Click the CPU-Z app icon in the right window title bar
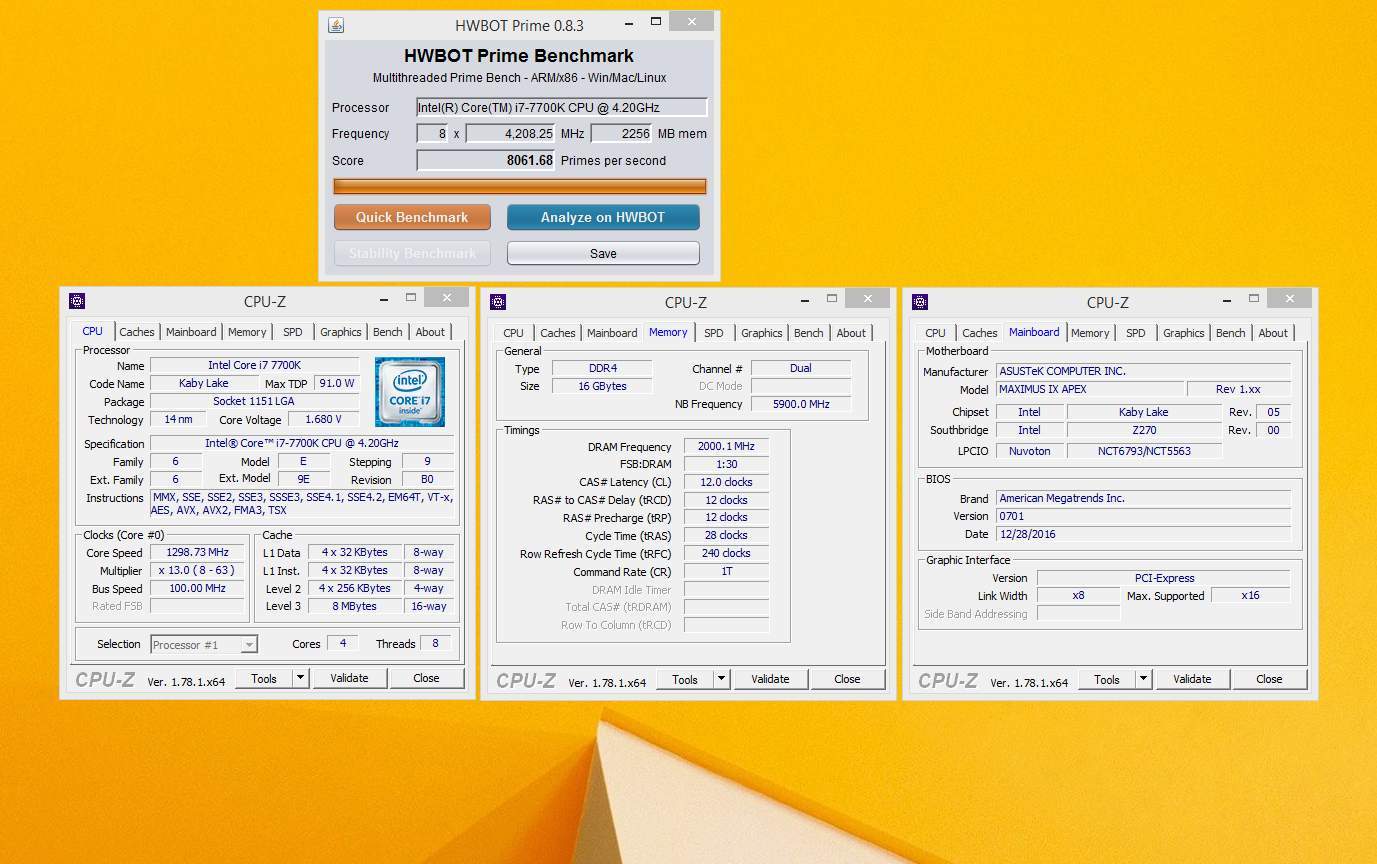Image resolution: width=1377 pixels, height=864 pixels. point(920,302)
